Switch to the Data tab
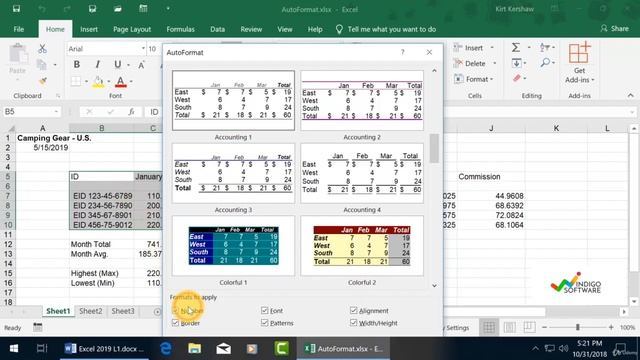The height and width of the screenshot is (360, 640). 217,29
